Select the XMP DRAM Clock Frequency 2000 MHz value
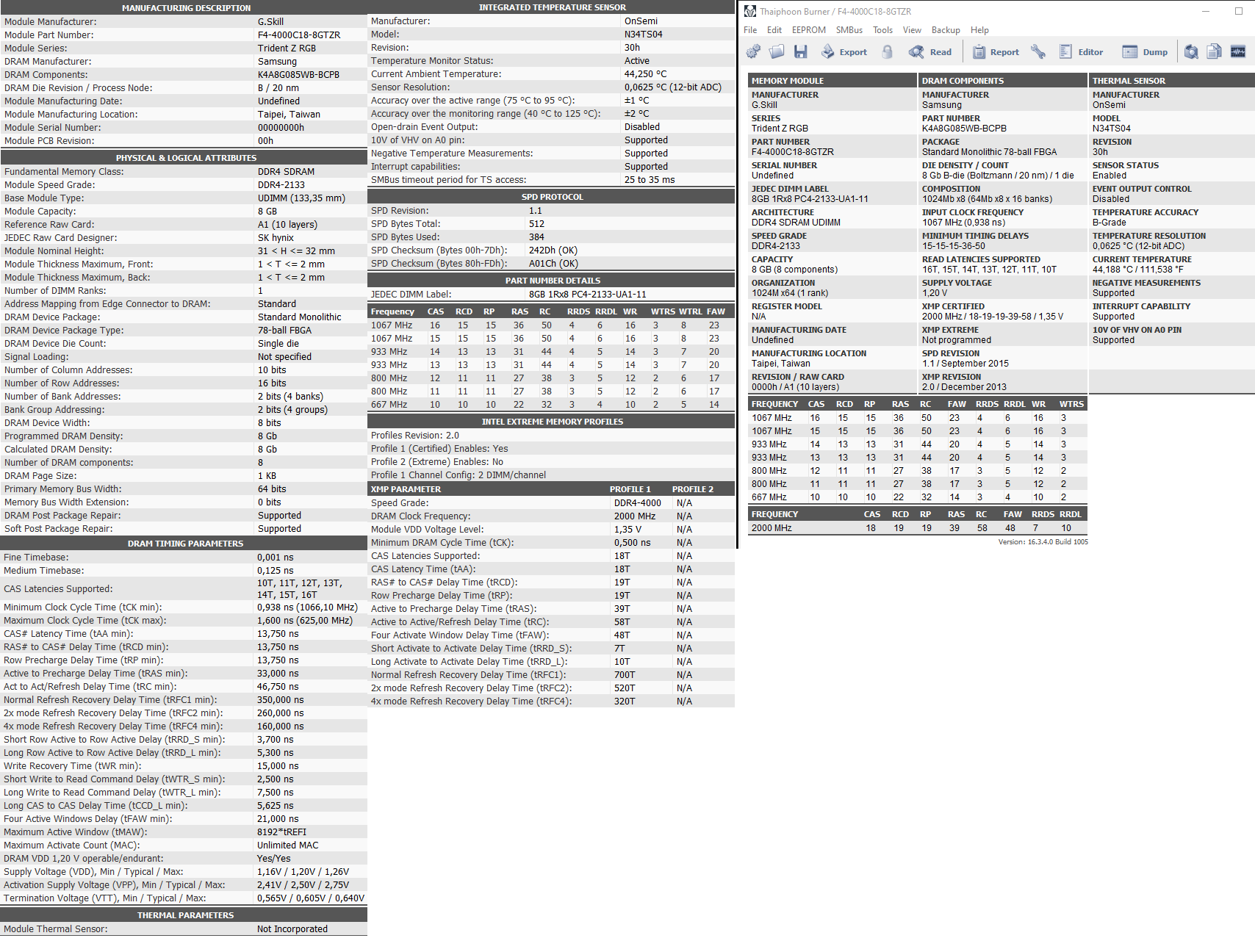This screenshot has height=952, width=1255. (635, 516)
